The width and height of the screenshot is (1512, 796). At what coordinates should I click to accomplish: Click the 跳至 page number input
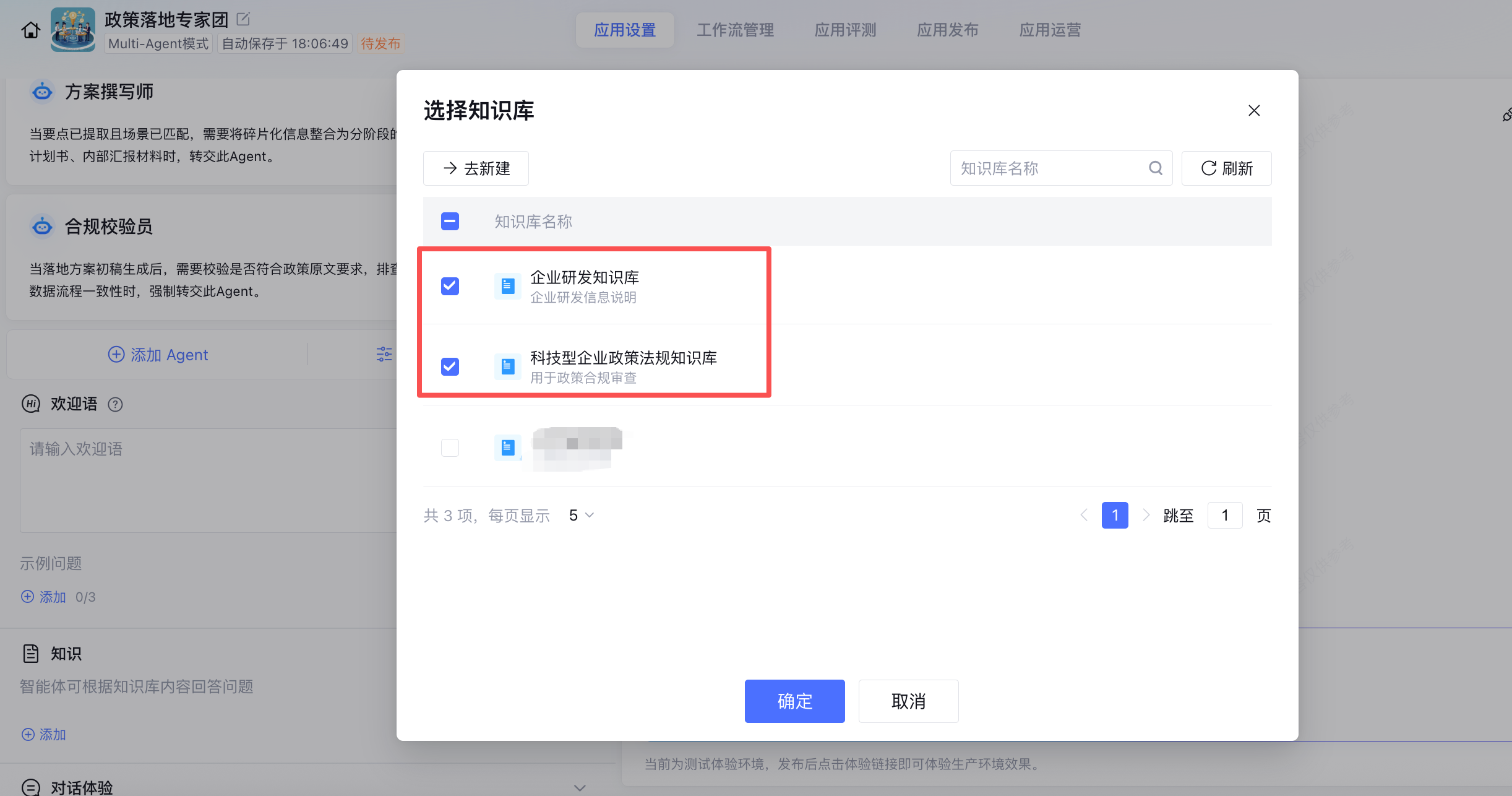point(1224,516)
